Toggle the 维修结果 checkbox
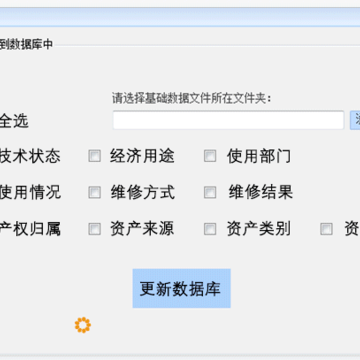 (210, 192)
